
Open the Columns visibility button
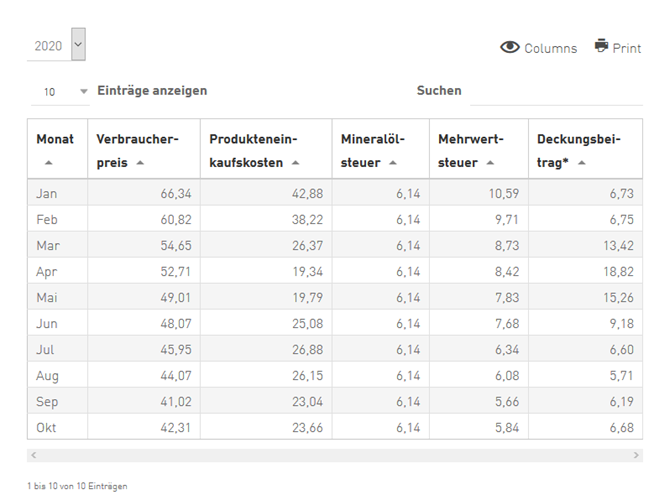click(x=538, y=48)
